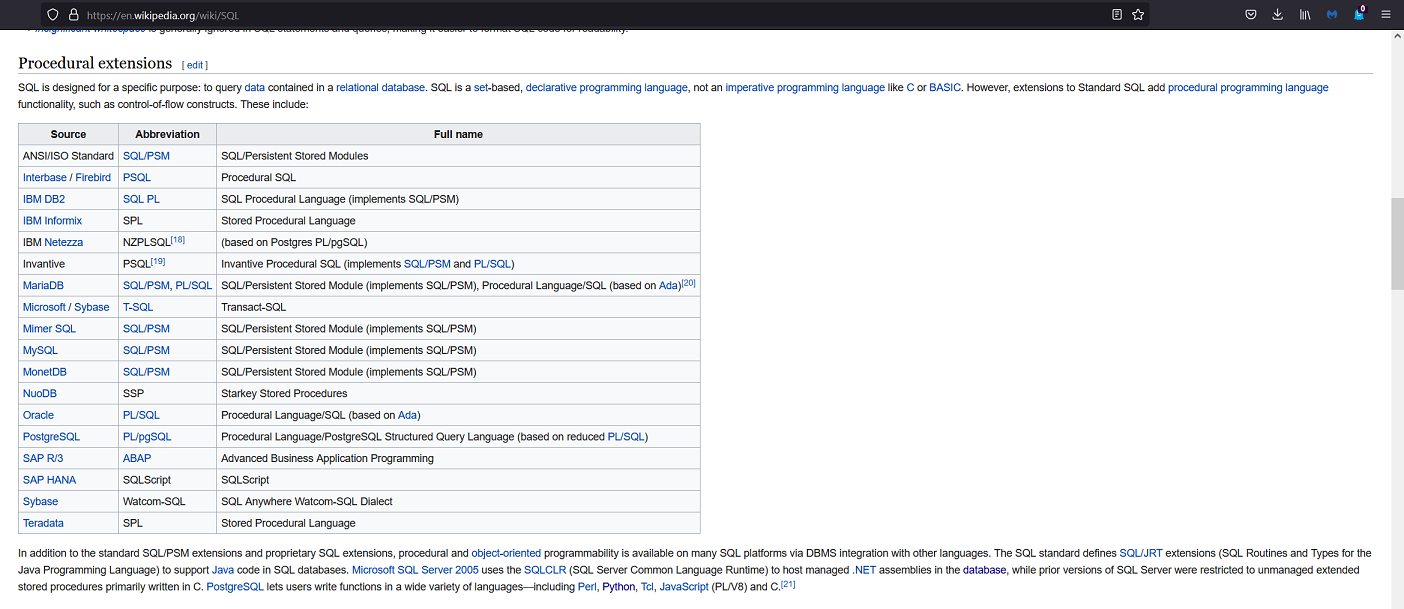Open the Ghostery extension icon
The height and width of the screenshot is (609, 1404).
click(x=1359, y=14)
